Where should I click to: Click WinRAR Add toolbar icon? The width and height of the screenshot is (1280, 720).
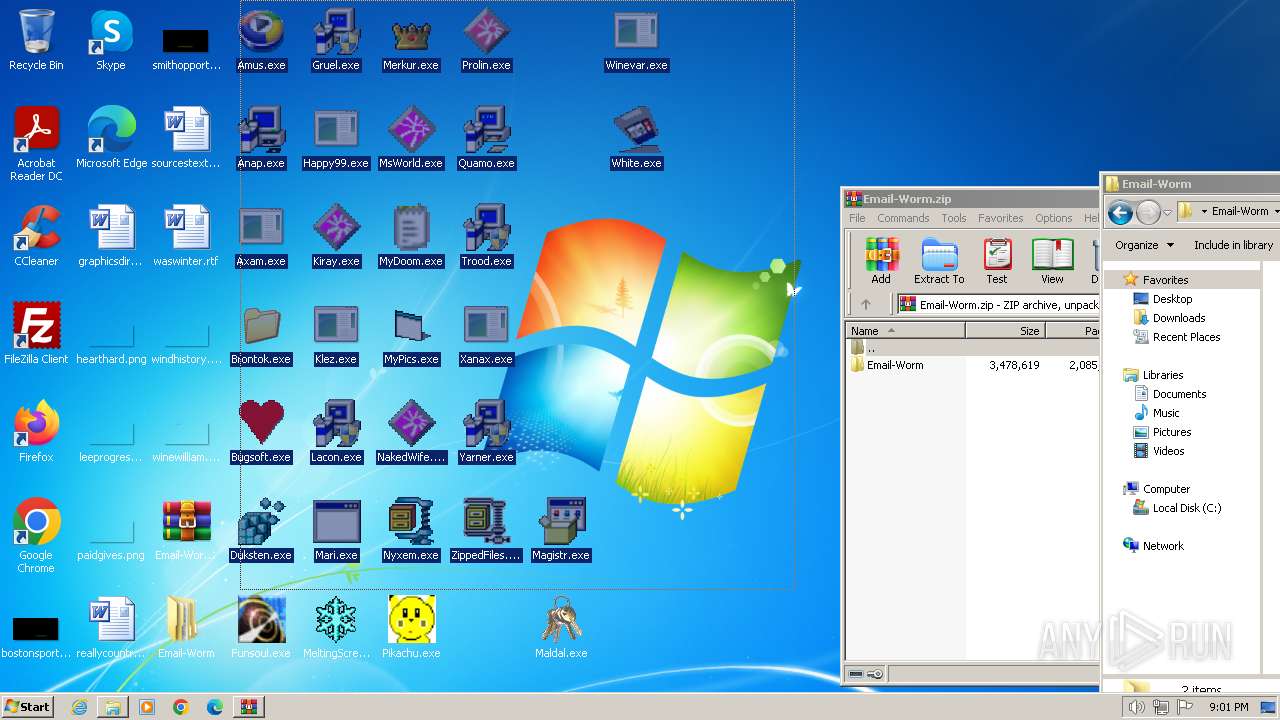coord(881,261)
